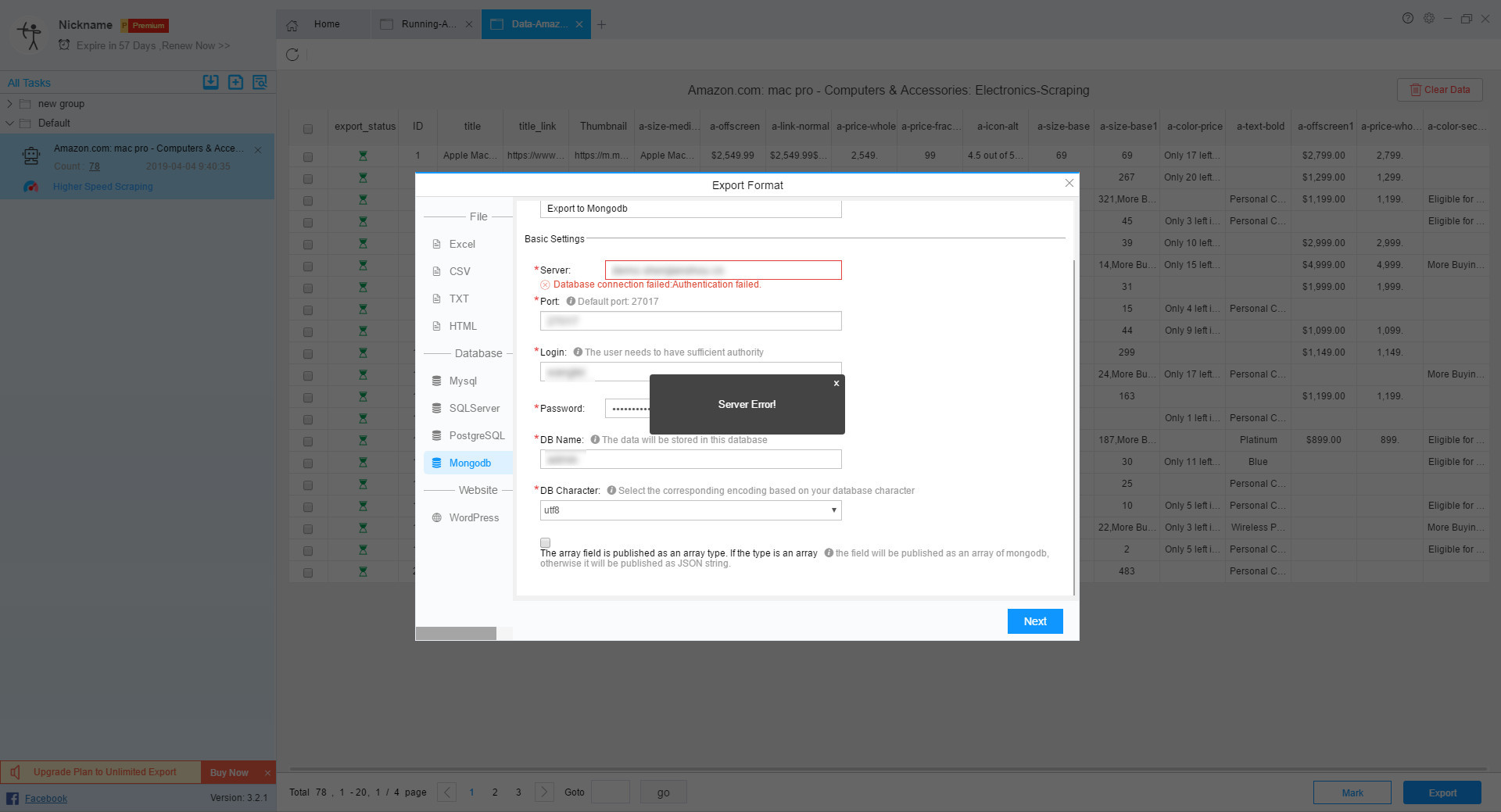Click the go button

tap(663, 792)
